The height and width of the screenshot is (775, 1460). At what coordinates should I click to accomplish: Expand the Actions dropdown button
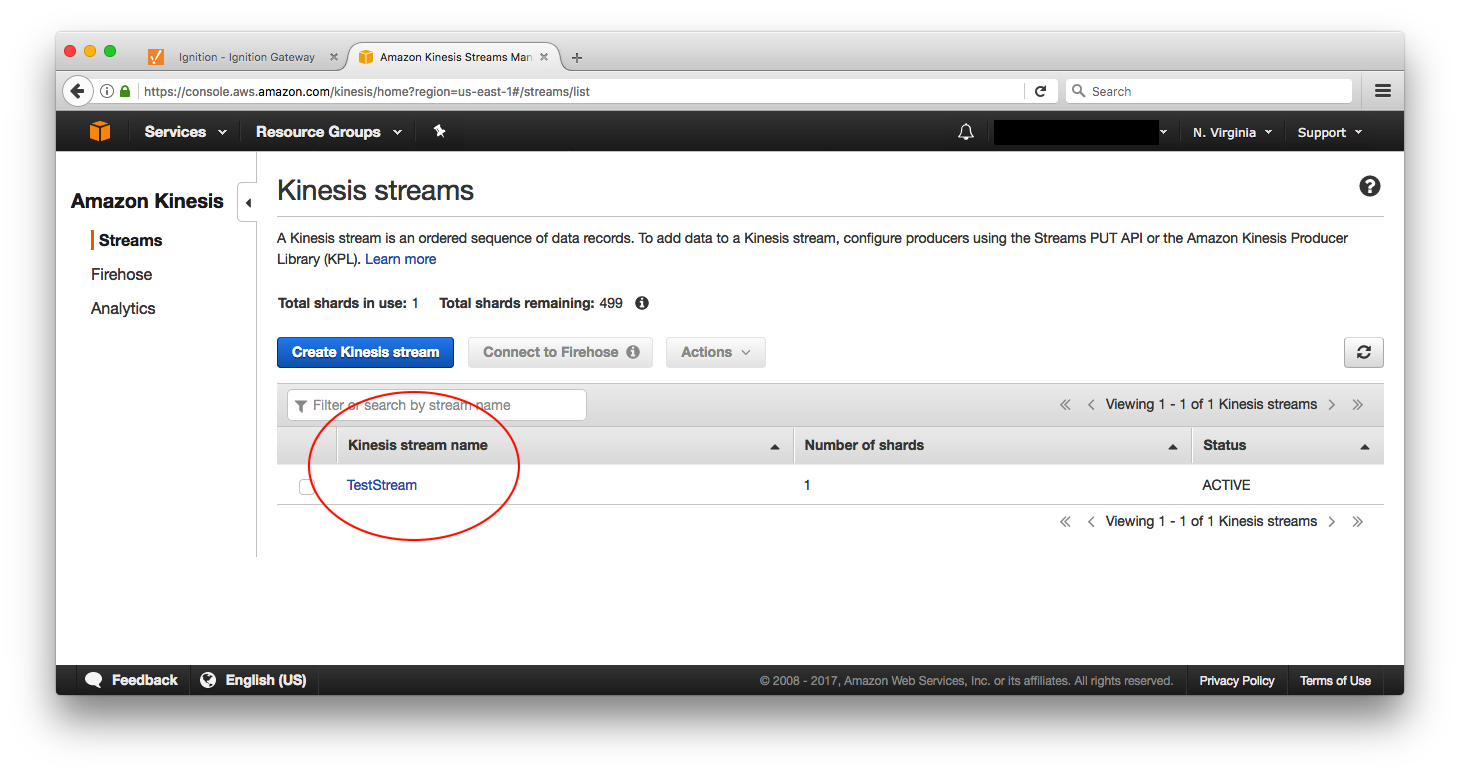coord(715,352)
